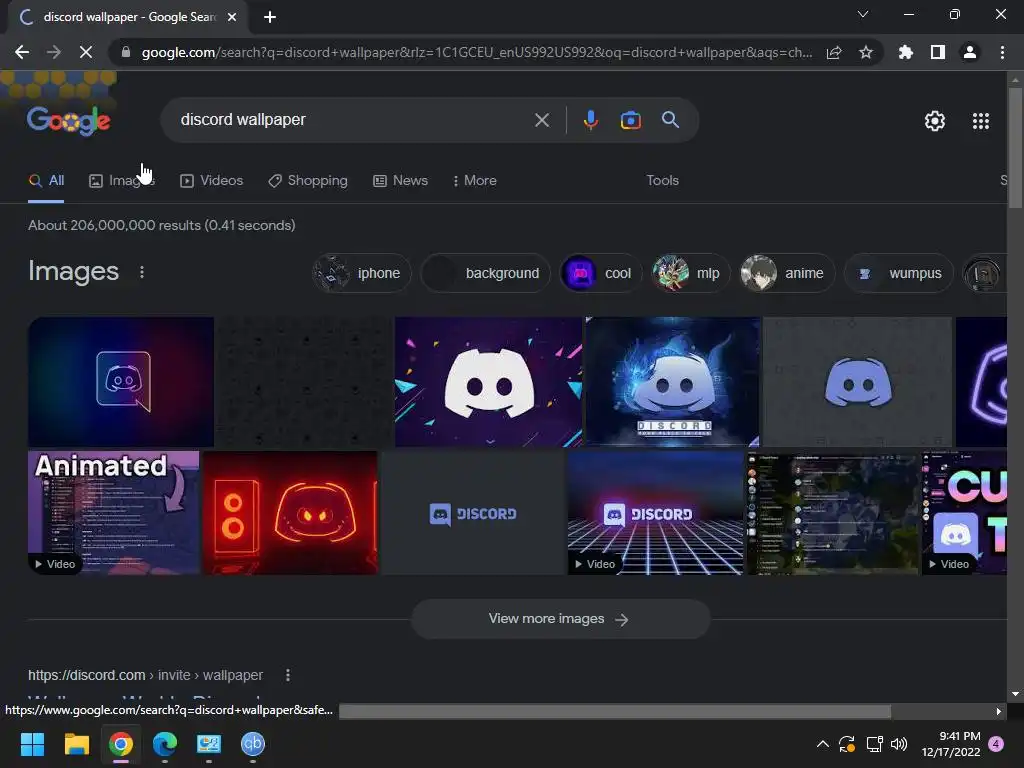Click the vertical scrollbar down arrow
The image size is (1024, 768).
1015,694
